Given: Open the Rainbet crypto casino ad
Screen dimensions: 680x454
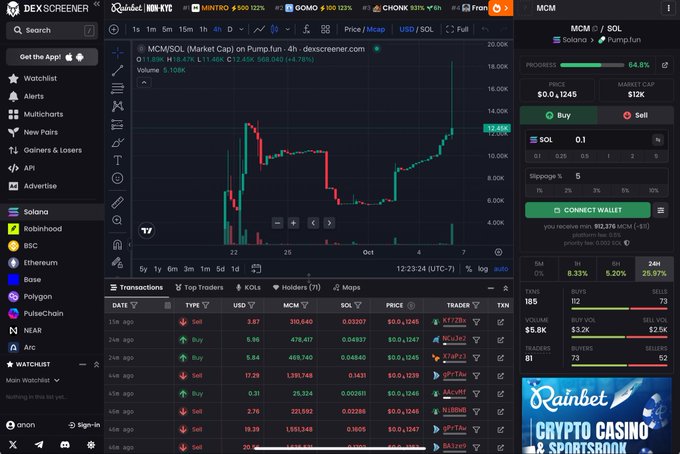Looking at the screenshot, I should [597, 415].
